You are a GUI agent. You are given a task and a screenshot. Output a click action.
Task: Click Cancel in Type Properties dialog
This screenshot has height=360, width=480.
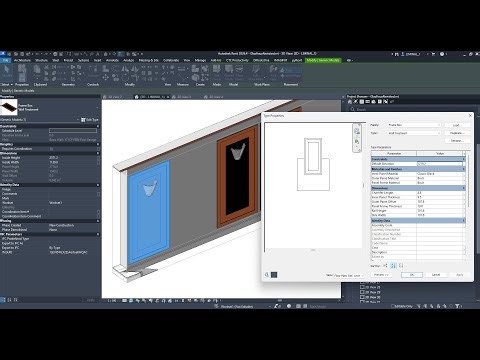(436, 275)
